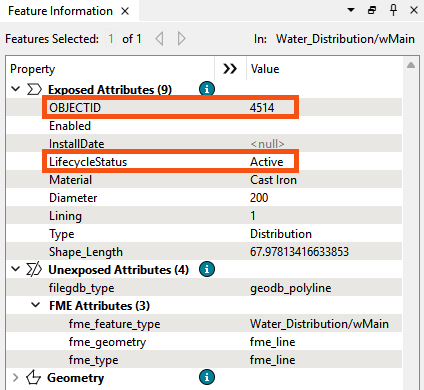424x390 pixels.
Task: Collapse the Unexposed Attributes section
Action: 16,269
